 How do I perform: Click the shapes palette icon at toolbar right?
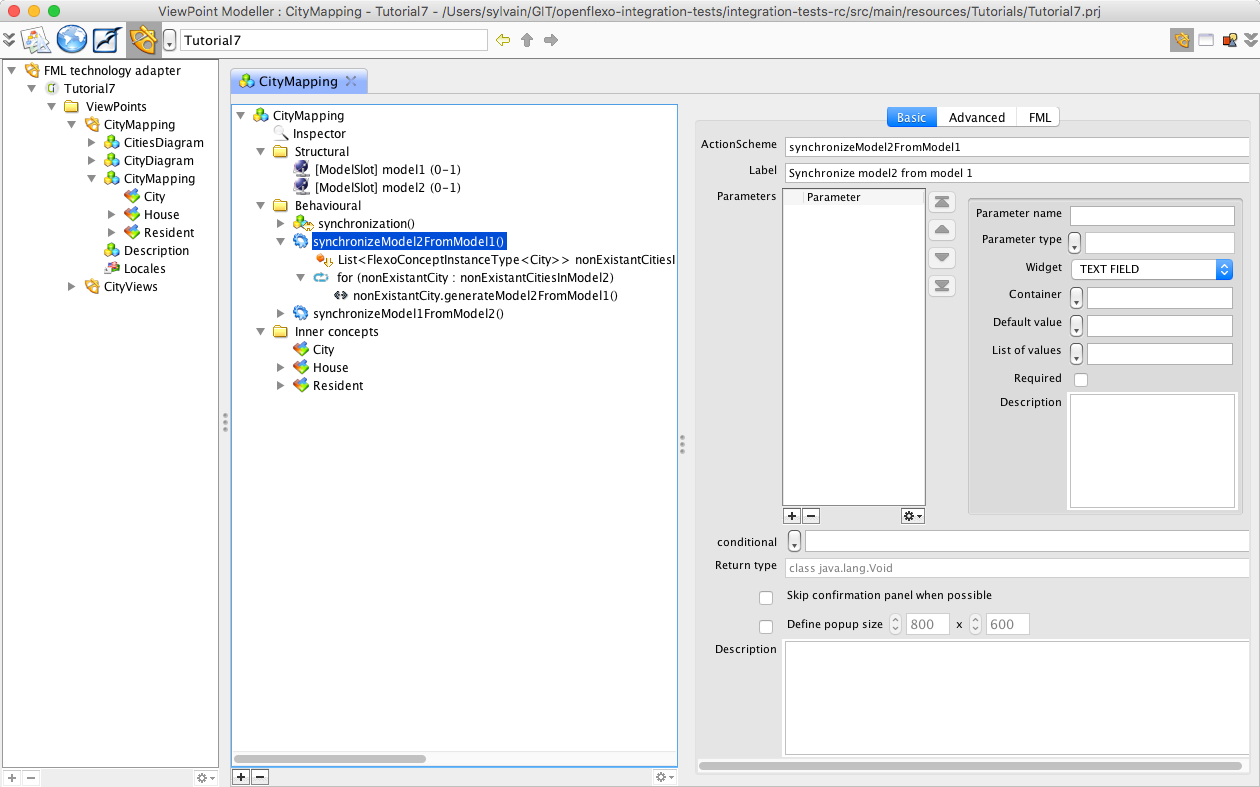pyautogui.click(x=1230, y=40)
